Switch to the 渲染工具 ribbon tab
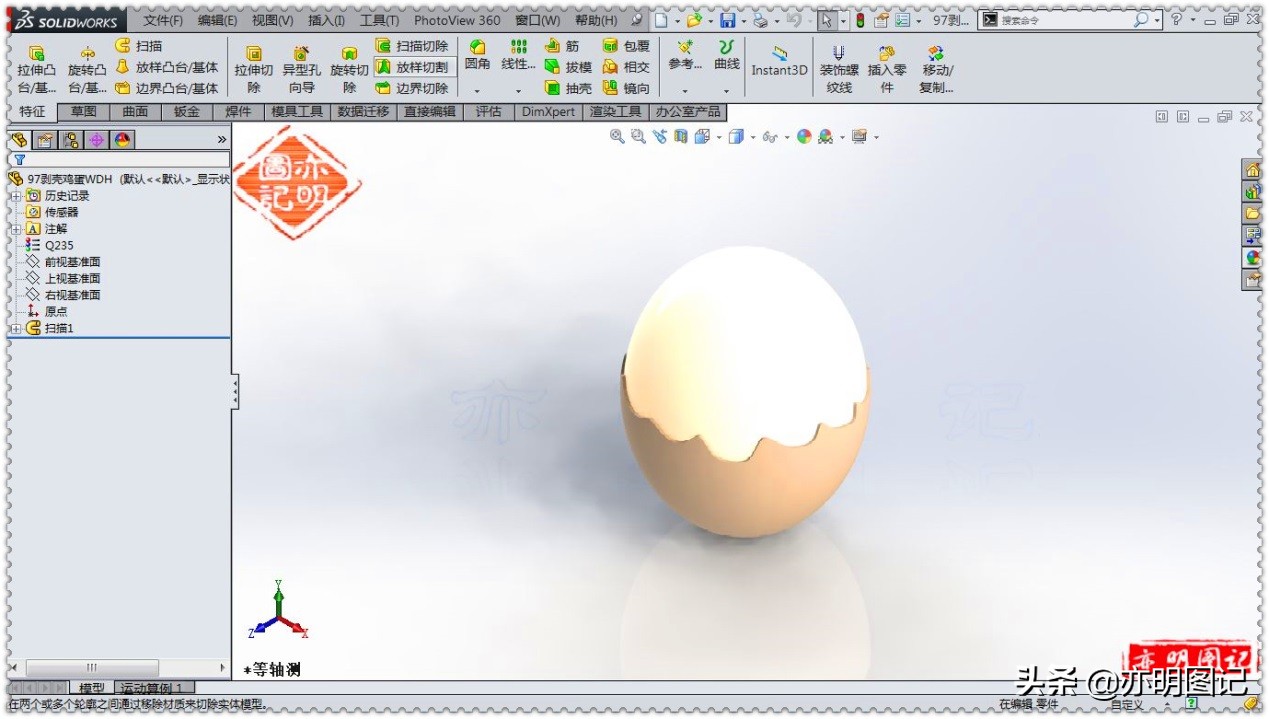 click(x=615, y=112)
